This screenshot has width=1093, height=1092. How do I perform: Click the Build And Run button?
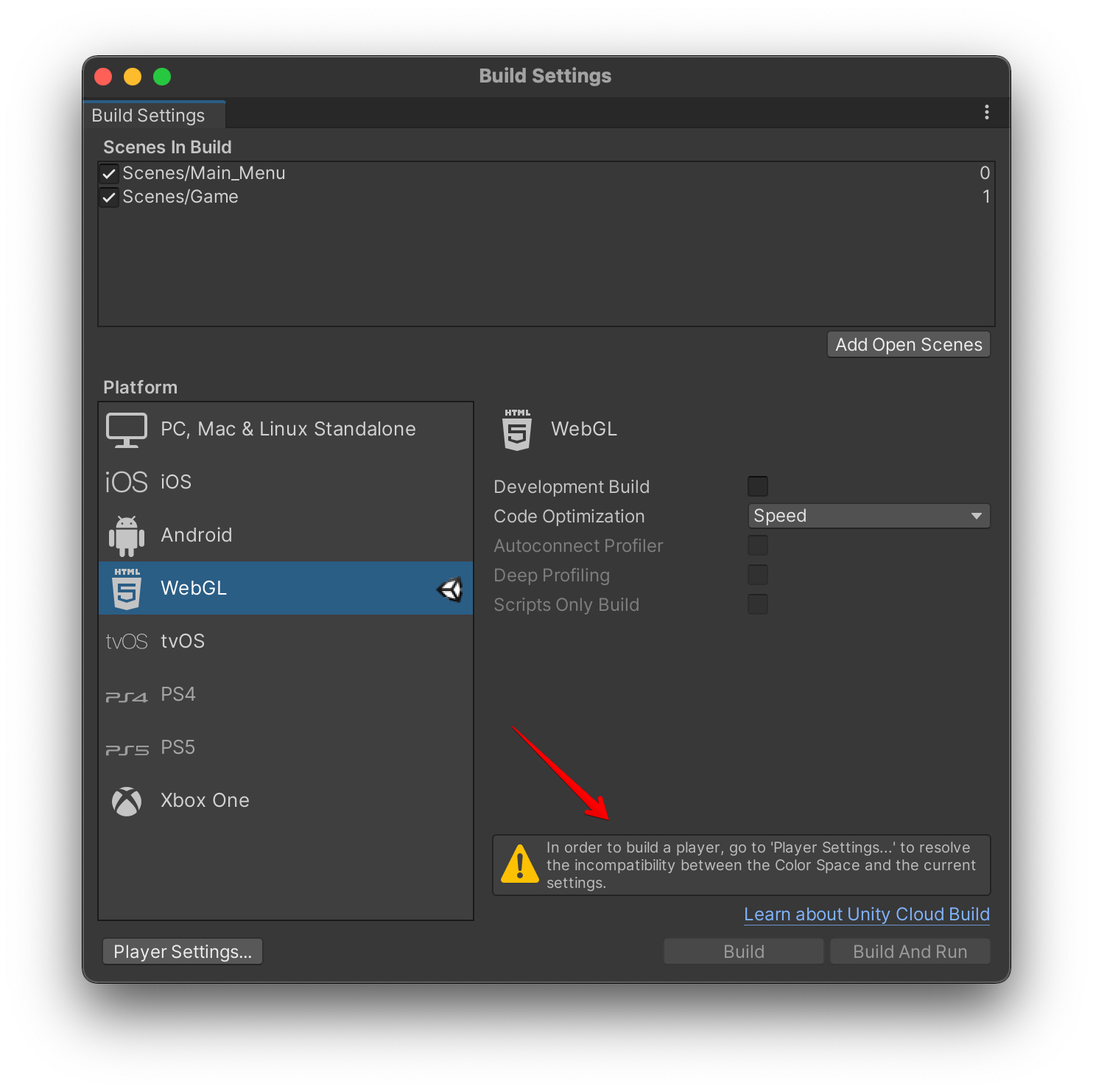[910, 952]
